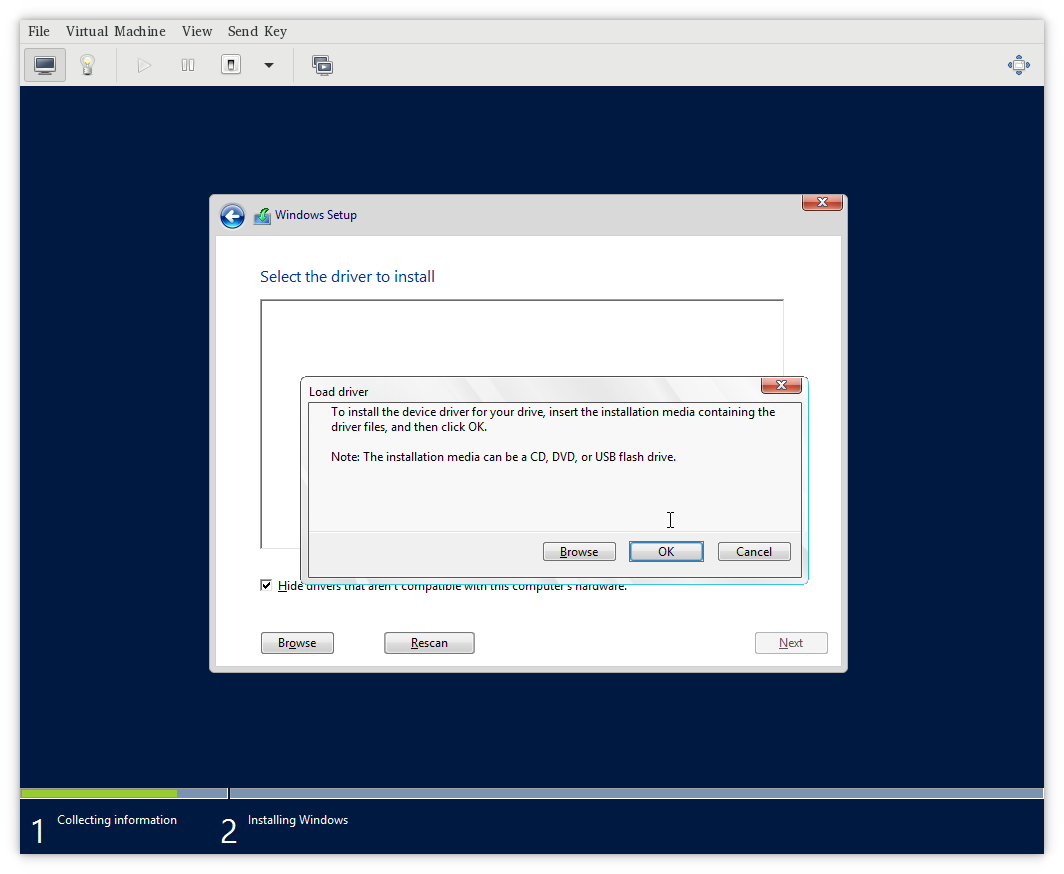Image resolution: width=1064 pixels, height=874 pixels.
Task: Show the graphical console monitor icon
Action: point(45,65)
